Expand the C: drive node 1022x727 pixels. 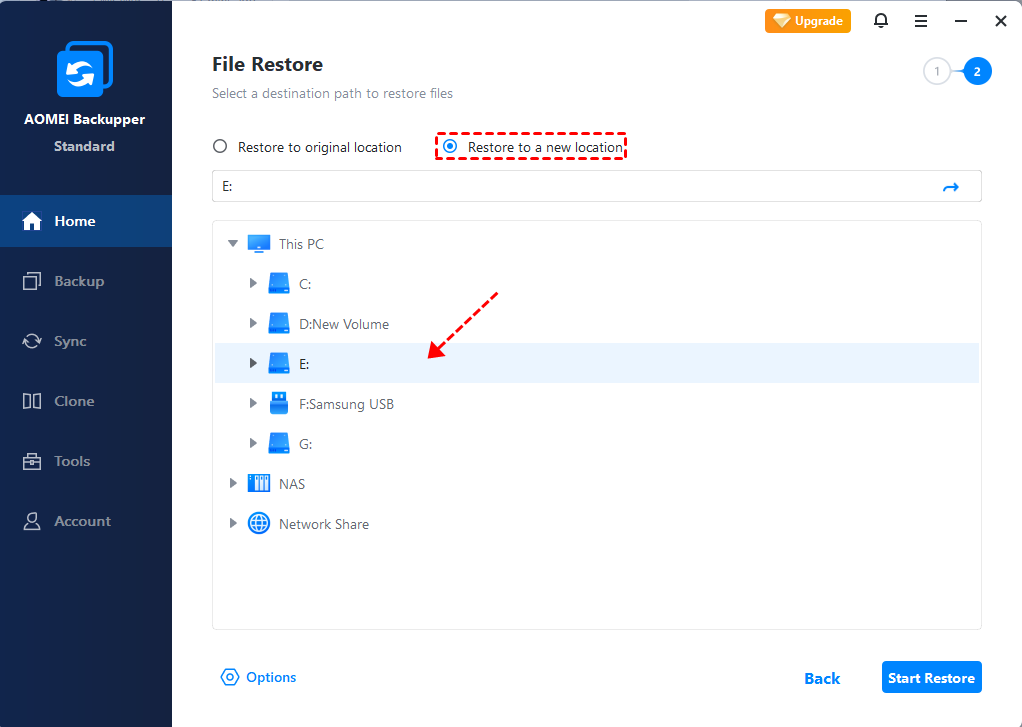pos(253,284)
